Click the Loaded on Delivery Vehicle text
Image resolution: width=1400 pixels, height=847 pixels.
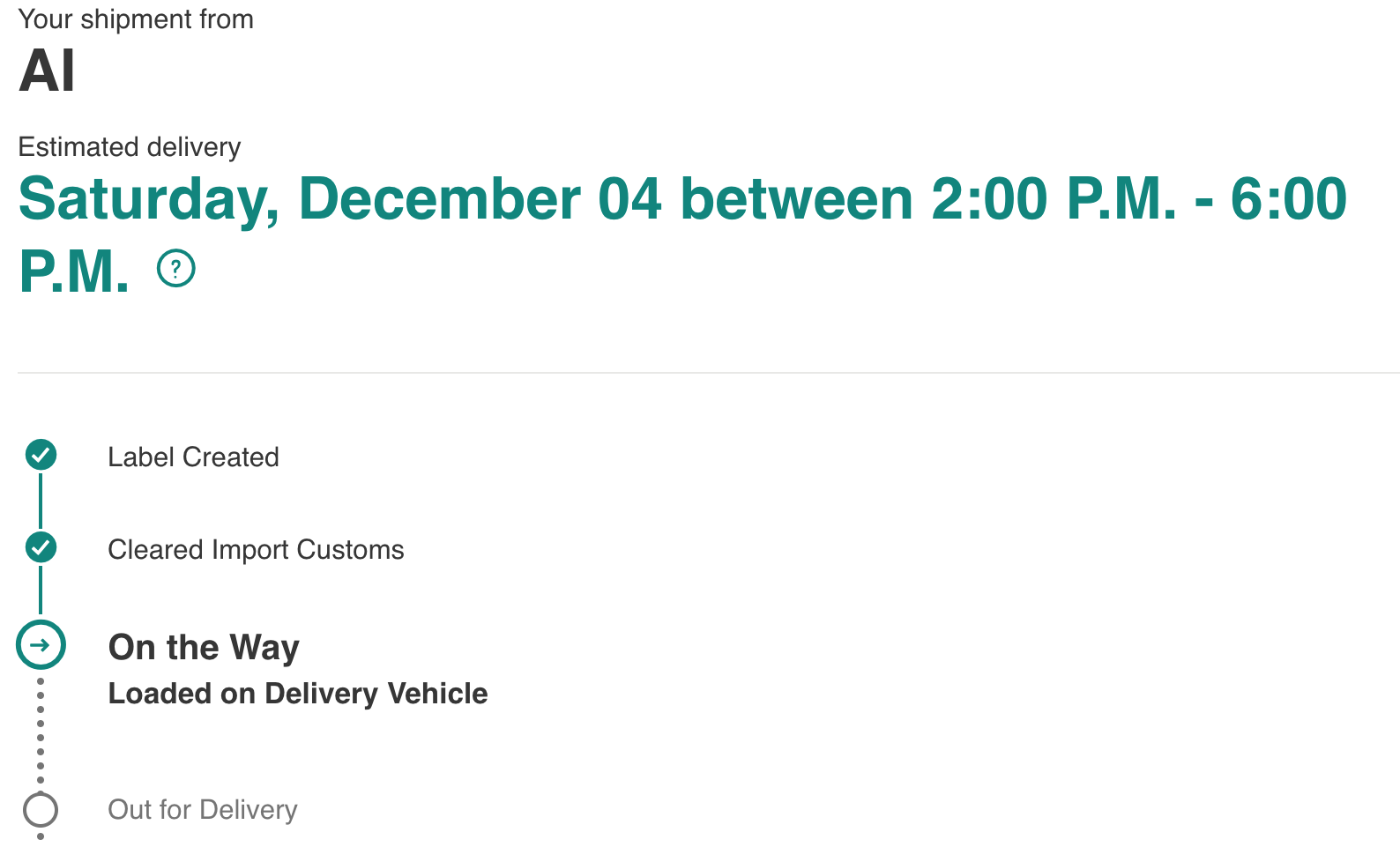tap(297, 694)
